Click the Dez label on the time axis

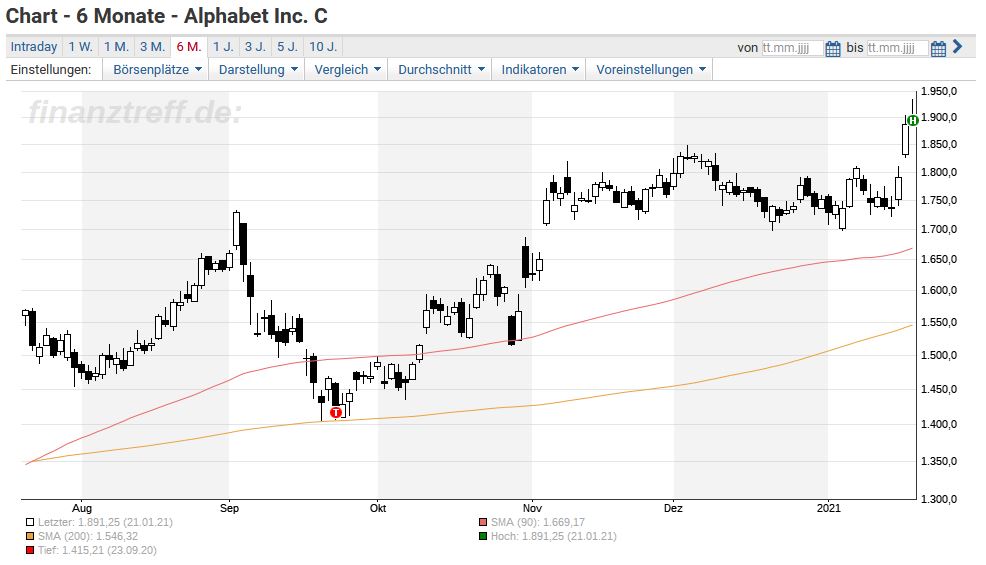pyautogui.click(x=673, y=508)
